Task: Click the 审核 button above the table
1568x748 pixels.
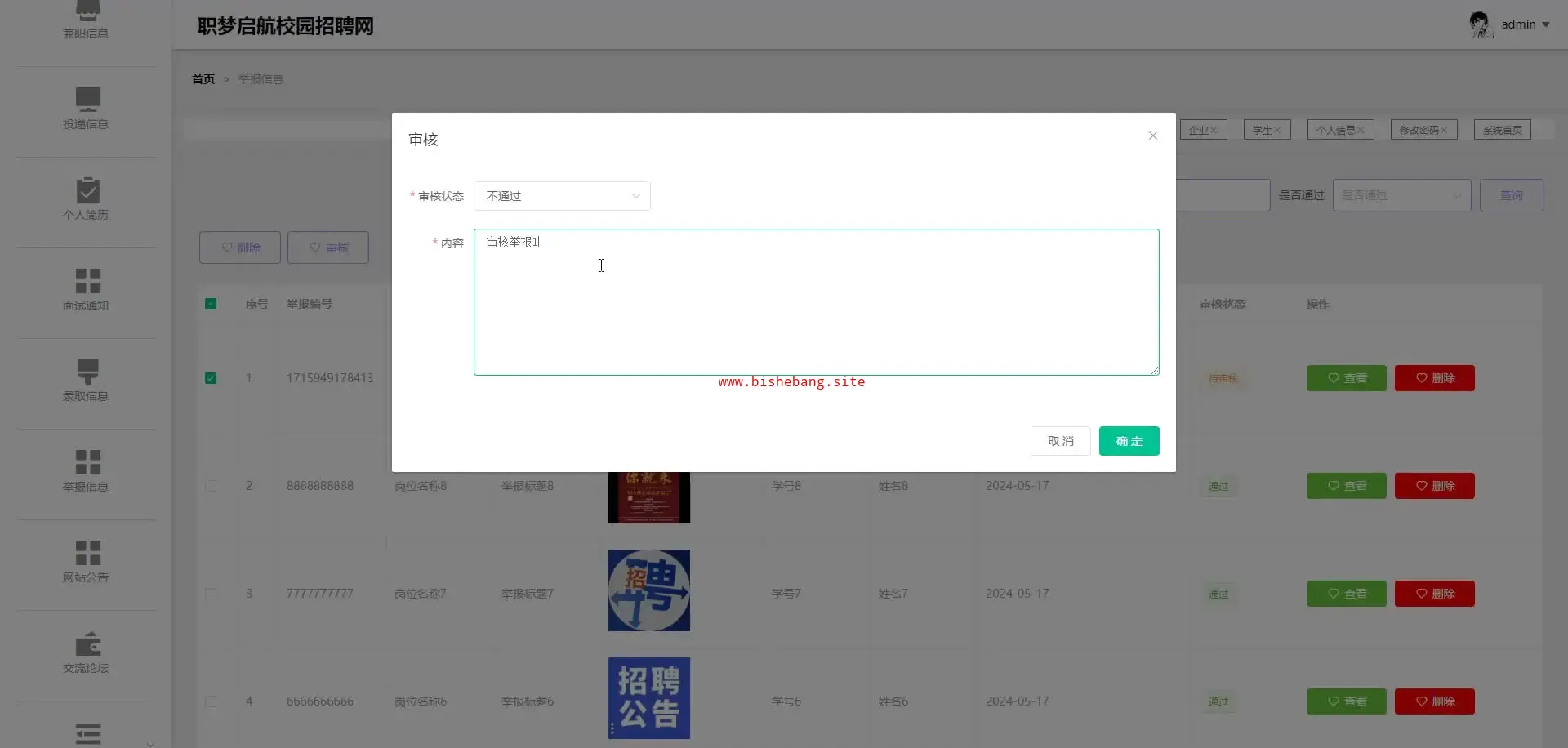Action: 328,247
